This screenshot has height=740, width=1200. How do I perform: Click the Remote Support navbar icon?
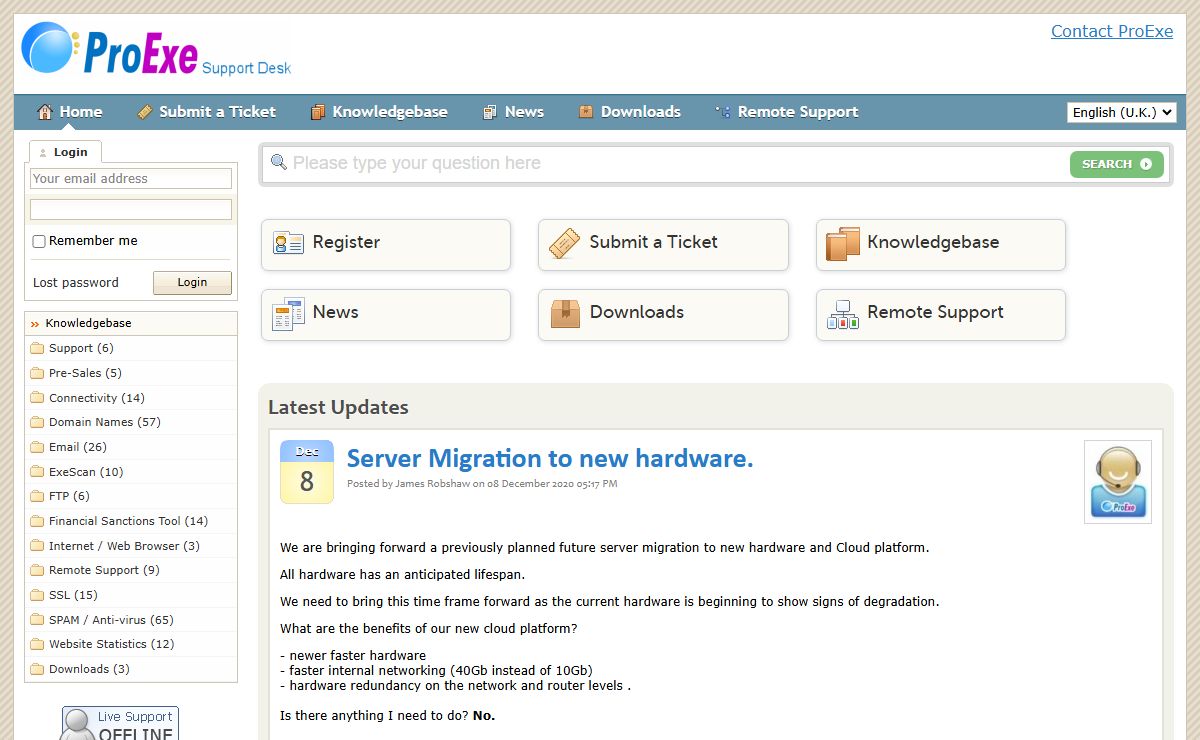tap(723, 112)
